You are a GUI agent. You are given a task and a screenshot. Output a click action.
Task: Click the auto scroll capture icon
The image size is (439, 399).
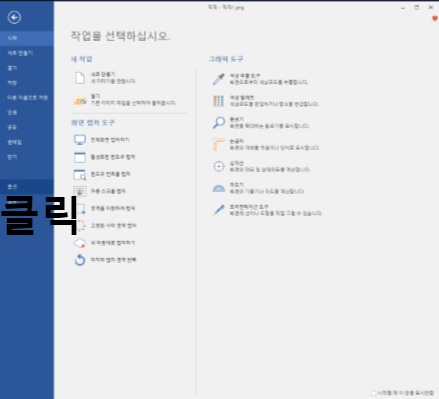point(80,191)
